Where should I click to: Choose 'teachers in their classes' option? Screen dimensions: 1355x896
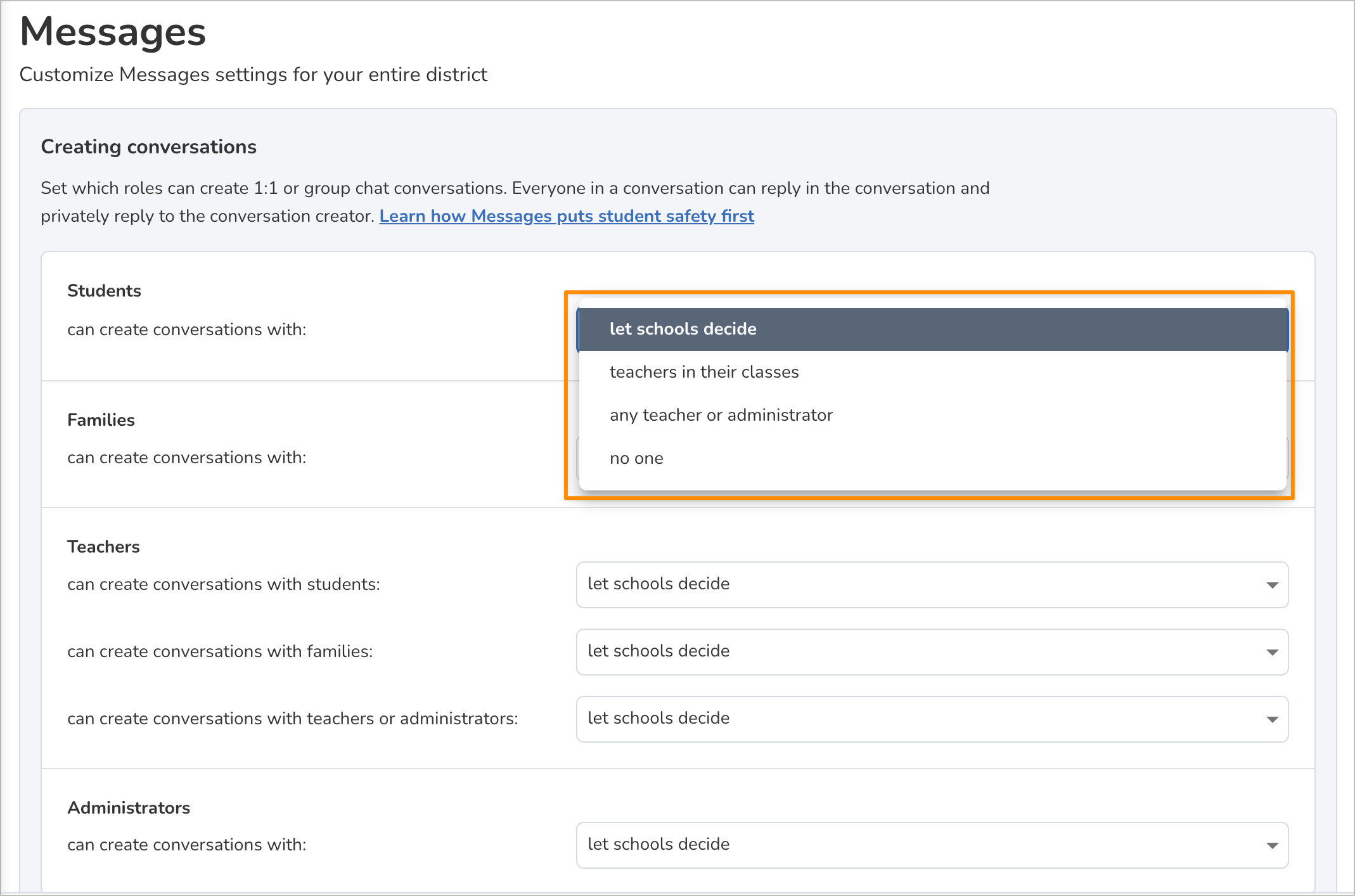(x=703, y=372)
